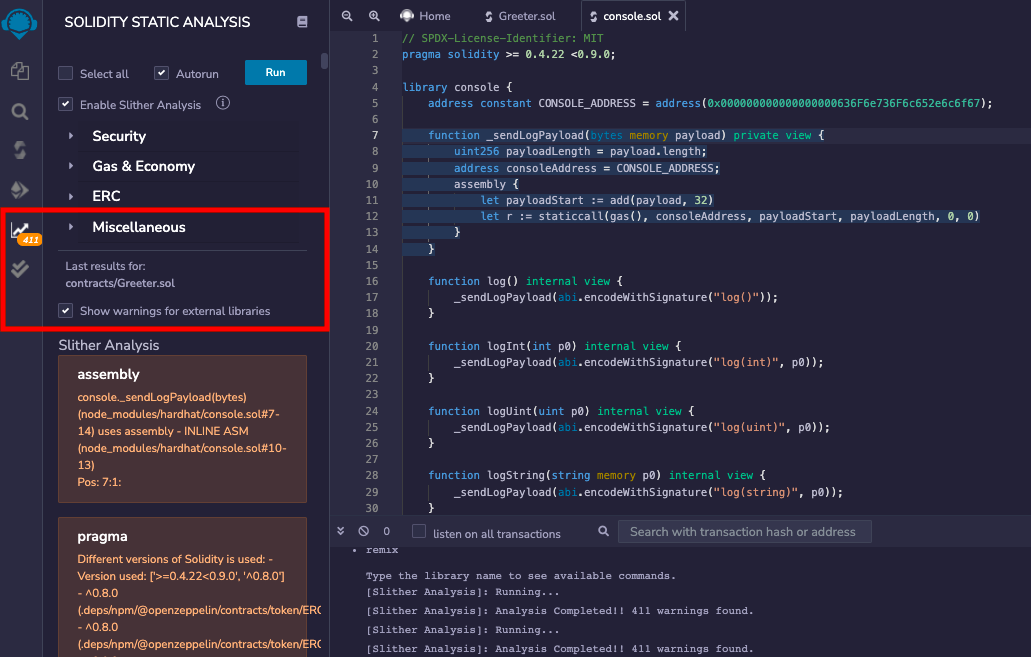Image resolution: width=1031 pixels, height=657 pixels.
Task: Click the library console declaration line
Action: pos(457,87)
